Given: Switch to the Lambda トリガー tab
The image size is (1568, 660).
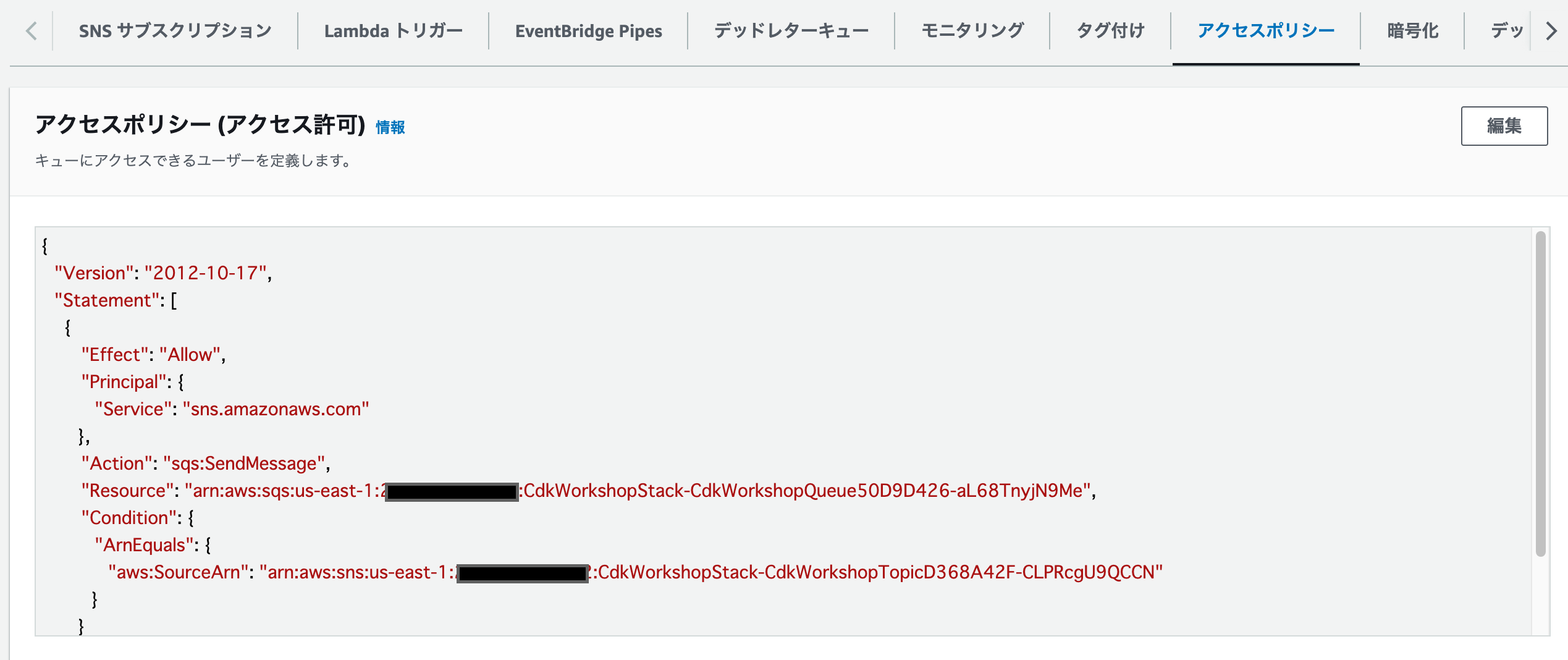Looking at the screenshot, I should pyautogui.click(x=394, y=30).
